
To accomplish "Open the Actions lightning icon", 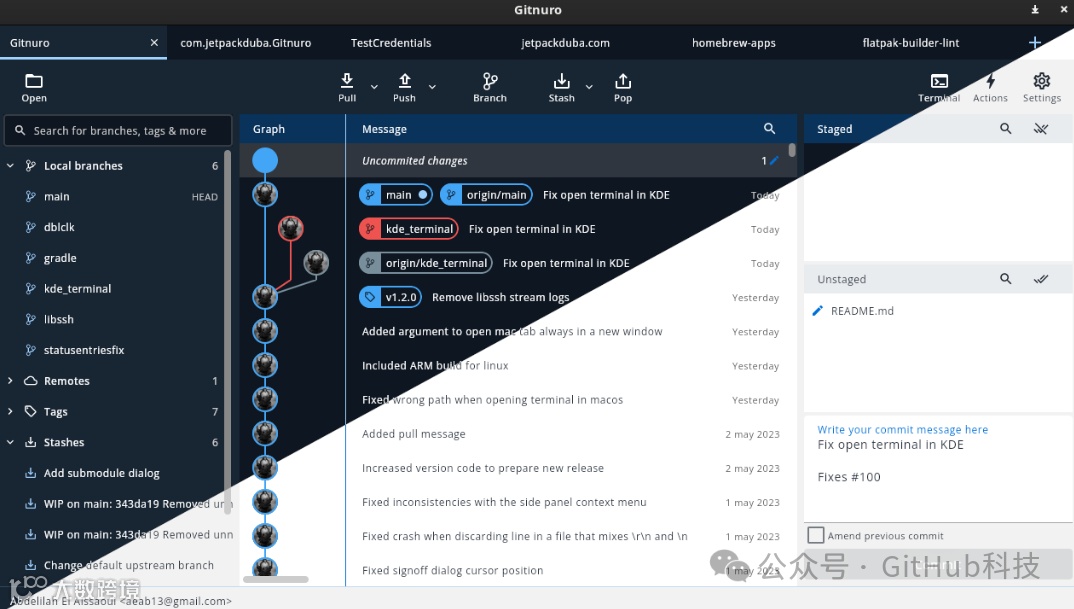I will (x=990, y=88).
